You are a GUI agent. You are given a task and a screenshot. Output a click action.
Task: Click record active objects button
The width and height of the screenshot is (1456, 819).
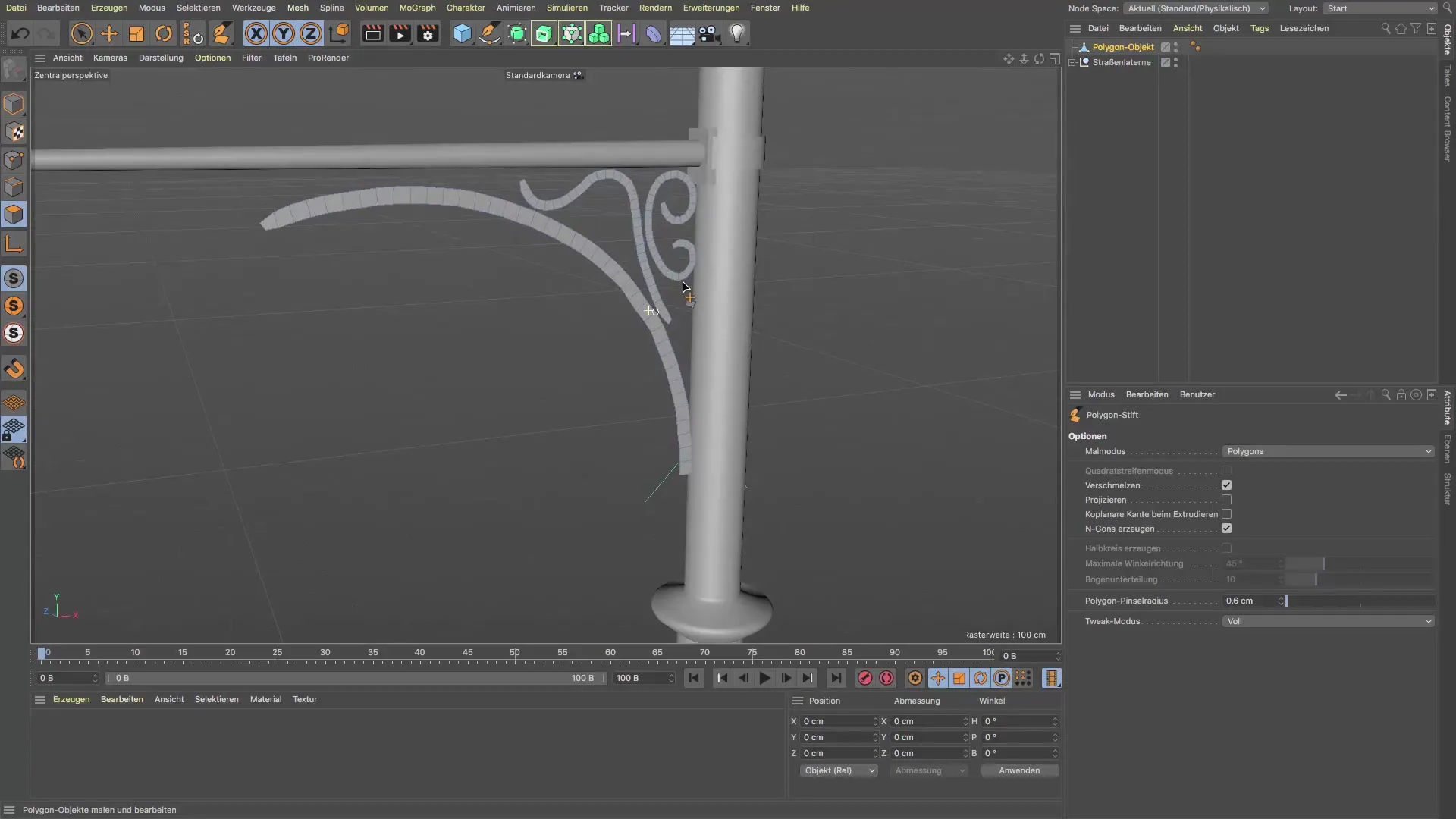[864, 678]
